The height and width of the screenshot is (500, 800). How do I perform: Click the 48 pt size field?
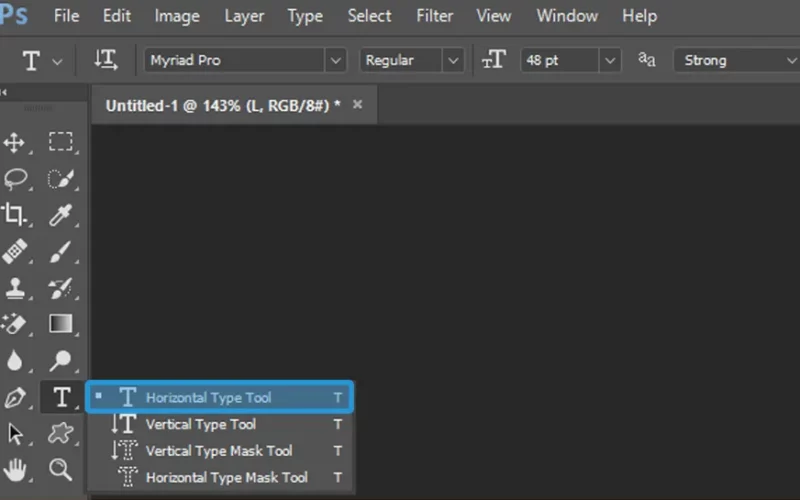[x=560, y=61]
